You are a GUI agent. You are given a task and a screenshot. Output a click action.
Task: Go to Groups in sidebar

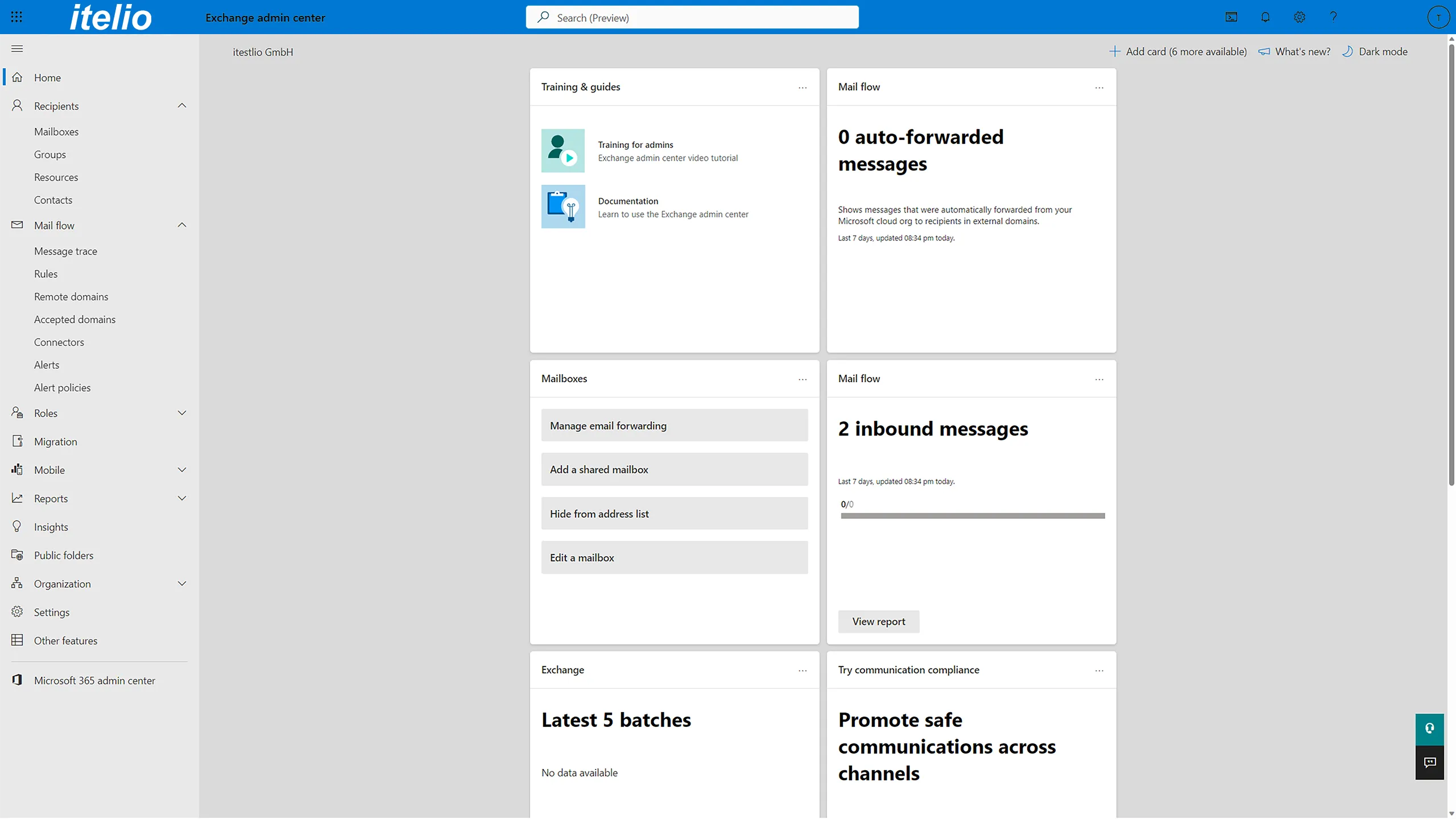pyautogui.click(x=50, y=154)
